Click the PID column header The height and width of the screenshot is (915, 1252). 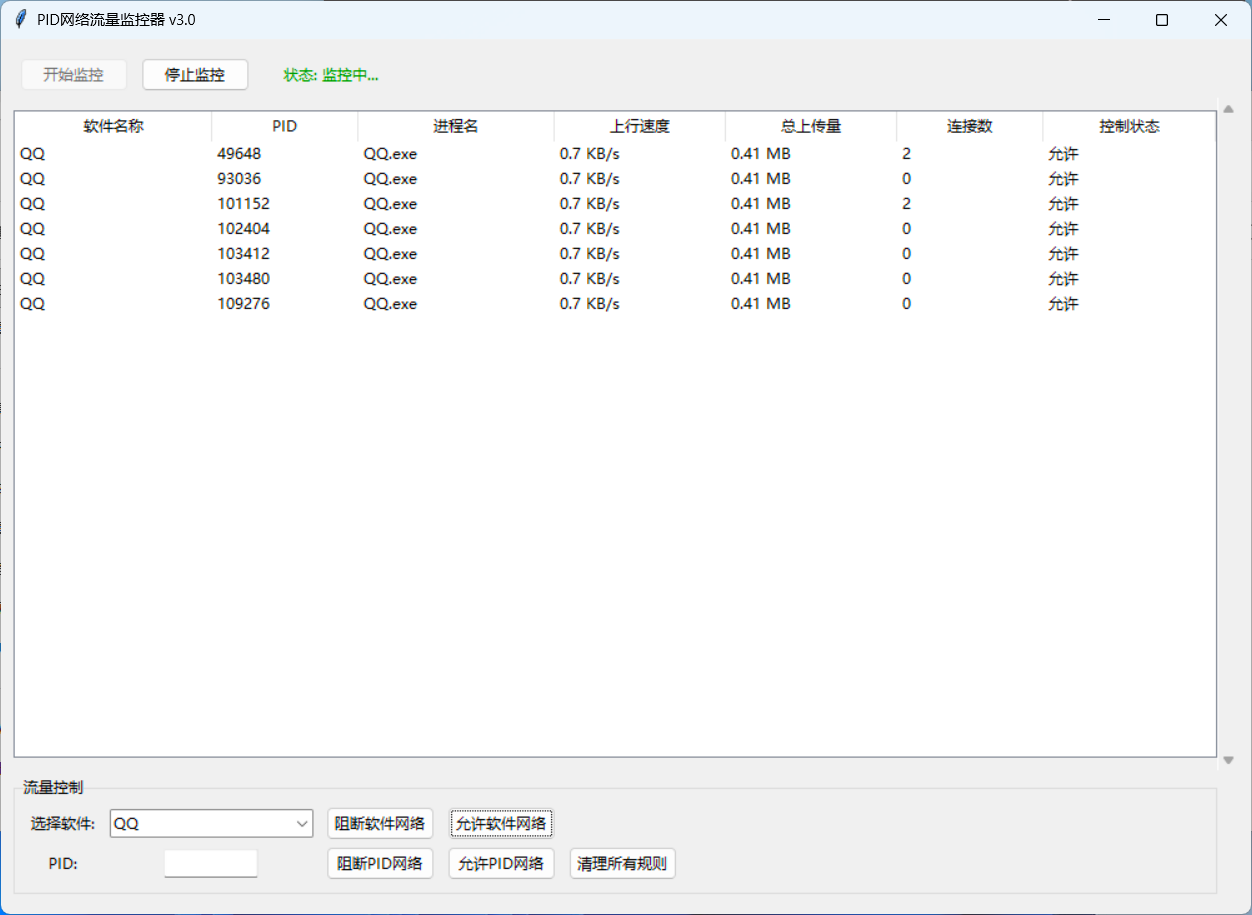pyautogui.click(x=285, y=126)
